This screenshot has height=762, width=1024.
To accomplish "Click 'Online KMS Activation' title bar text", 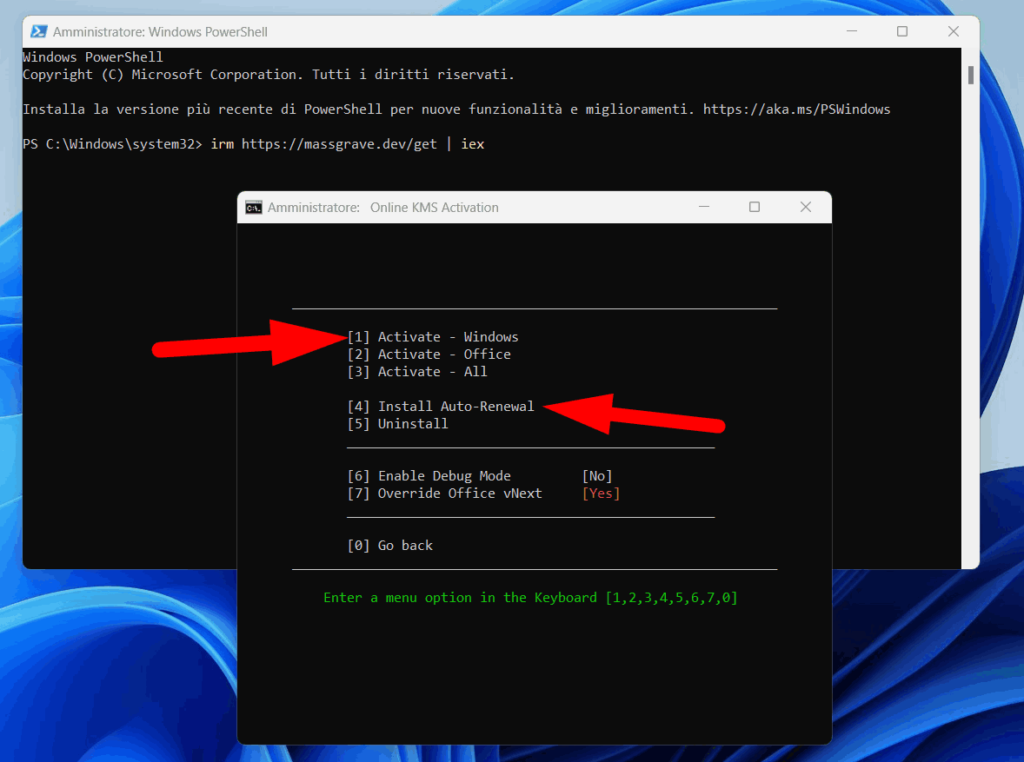I will pos(434,208).
